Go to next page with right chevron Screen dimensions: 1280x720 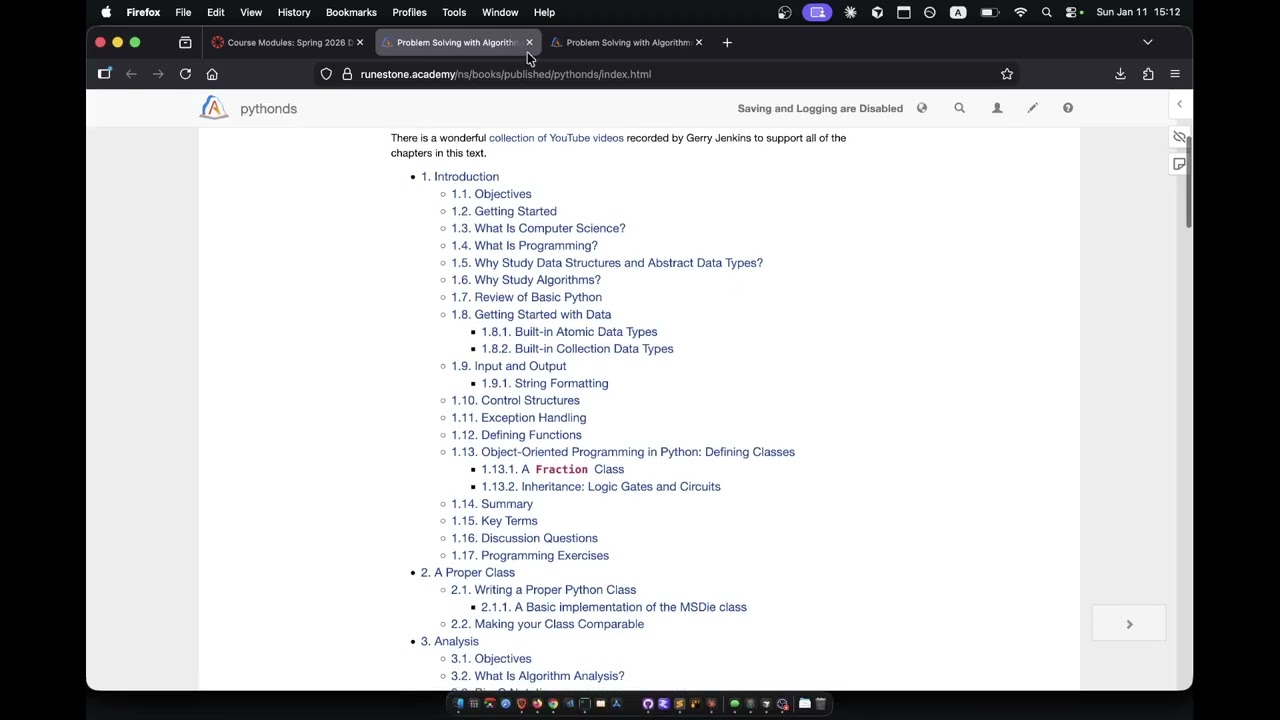click(x=1129, y=624)
